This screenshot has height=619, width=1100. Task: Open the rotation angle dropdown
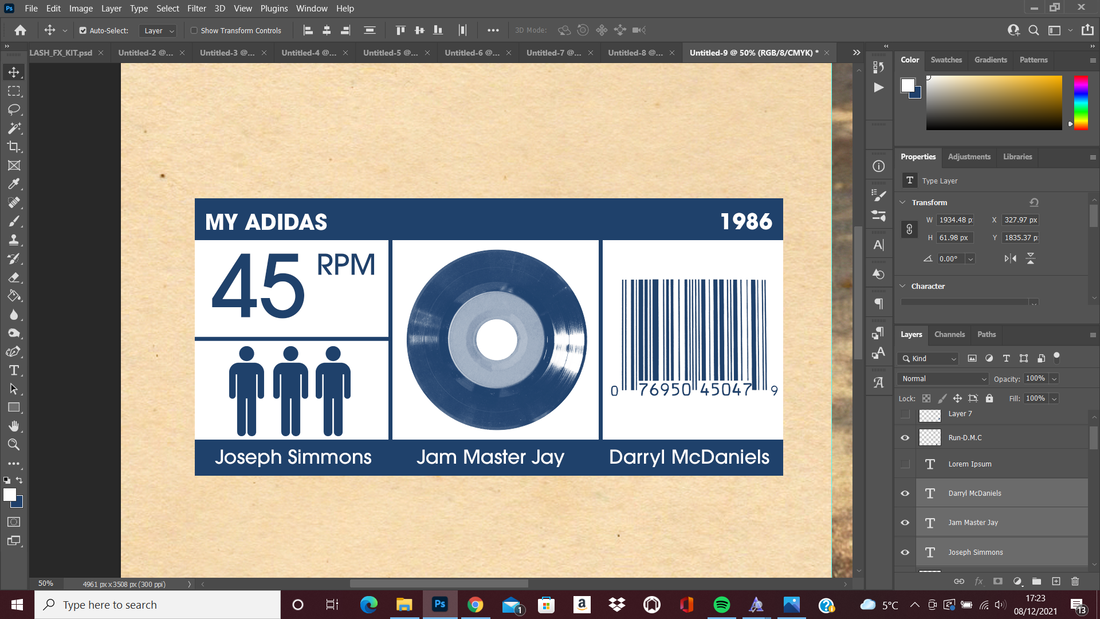pyautogui.click(x=970, y=259)
